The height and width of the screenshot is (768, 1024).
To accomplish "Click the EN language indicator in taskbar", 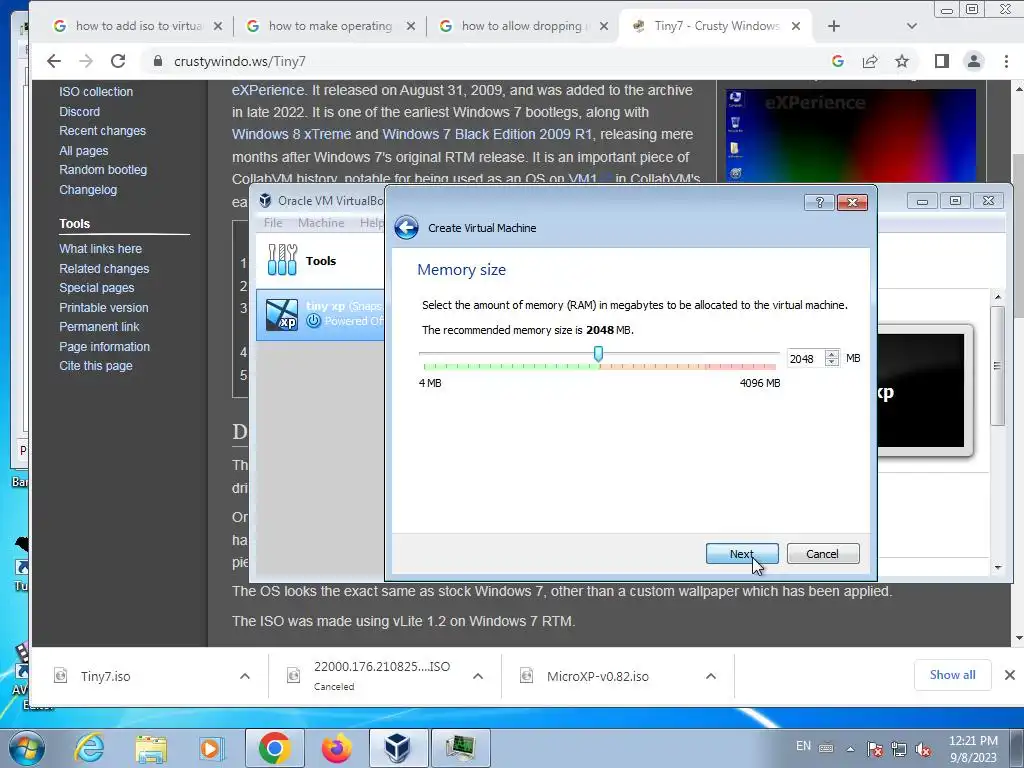I will pos(803,746).
